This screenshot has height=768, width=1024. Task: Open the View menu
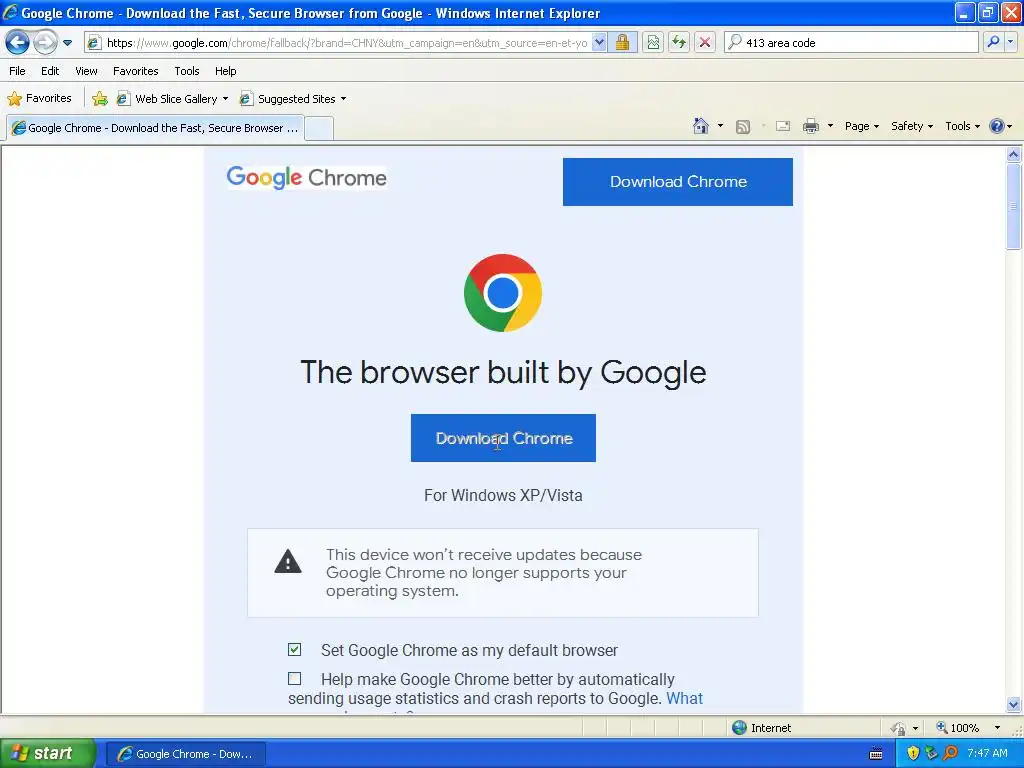coord(86,71)
